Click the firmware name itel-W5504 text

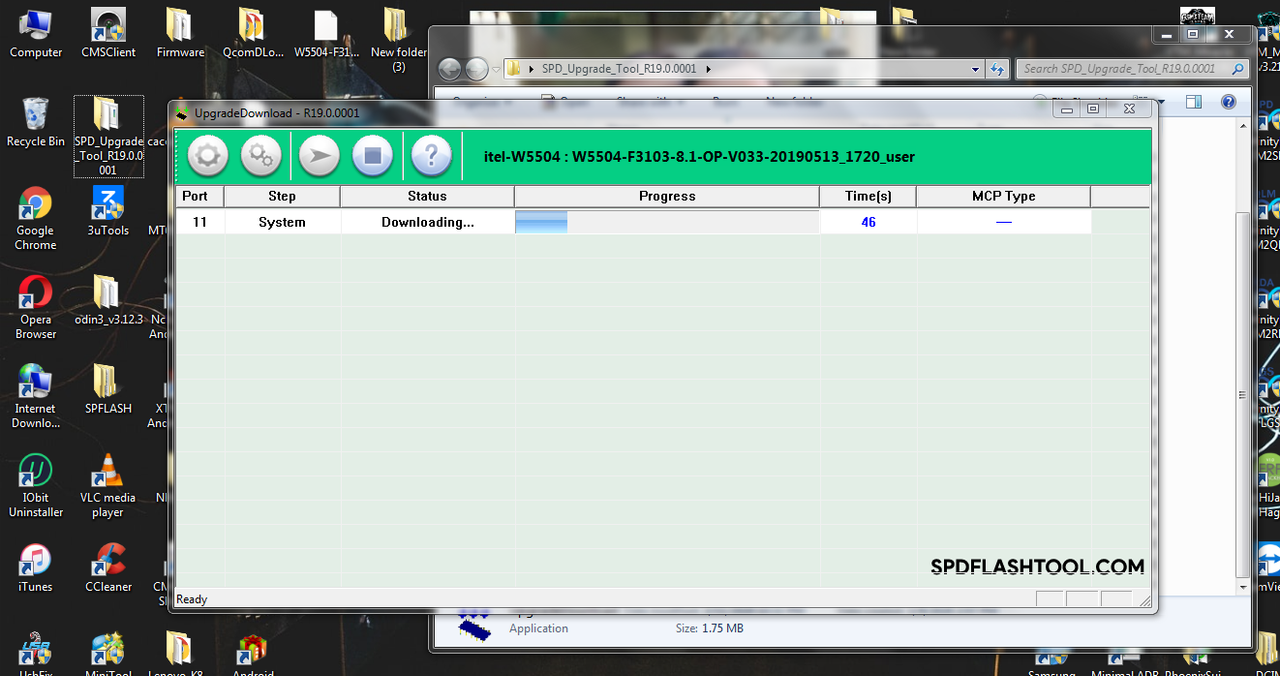point(698,156)
